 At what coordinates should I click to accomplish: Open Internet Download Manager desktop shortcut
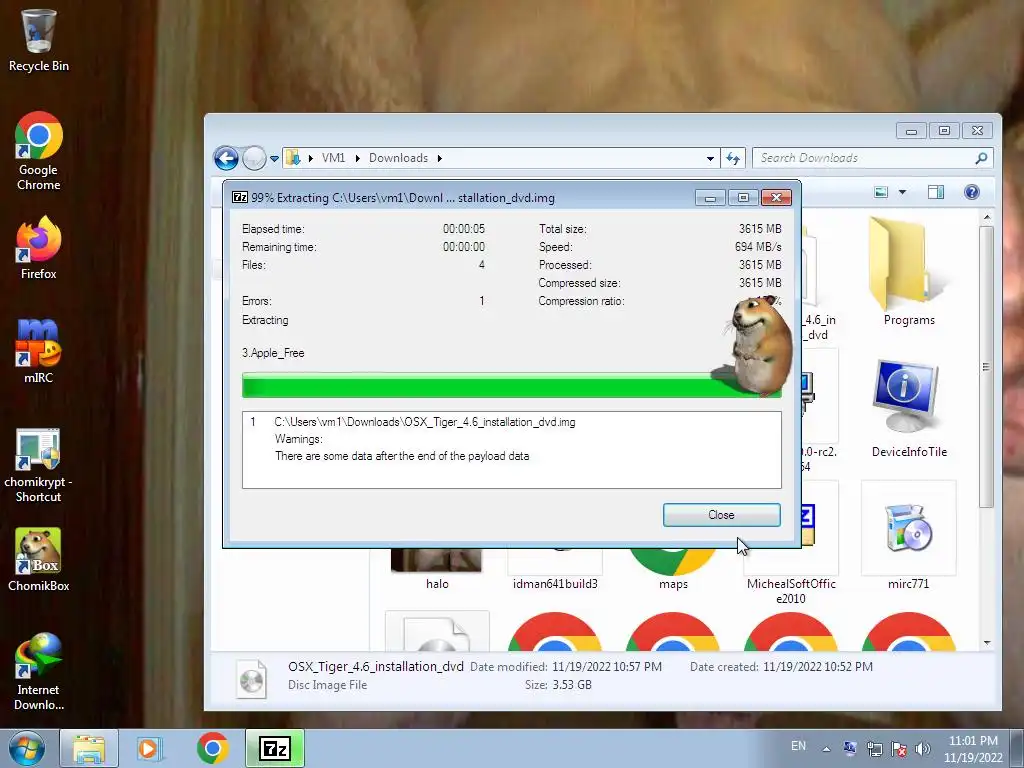pyautogui.click(x=38, y=671)
